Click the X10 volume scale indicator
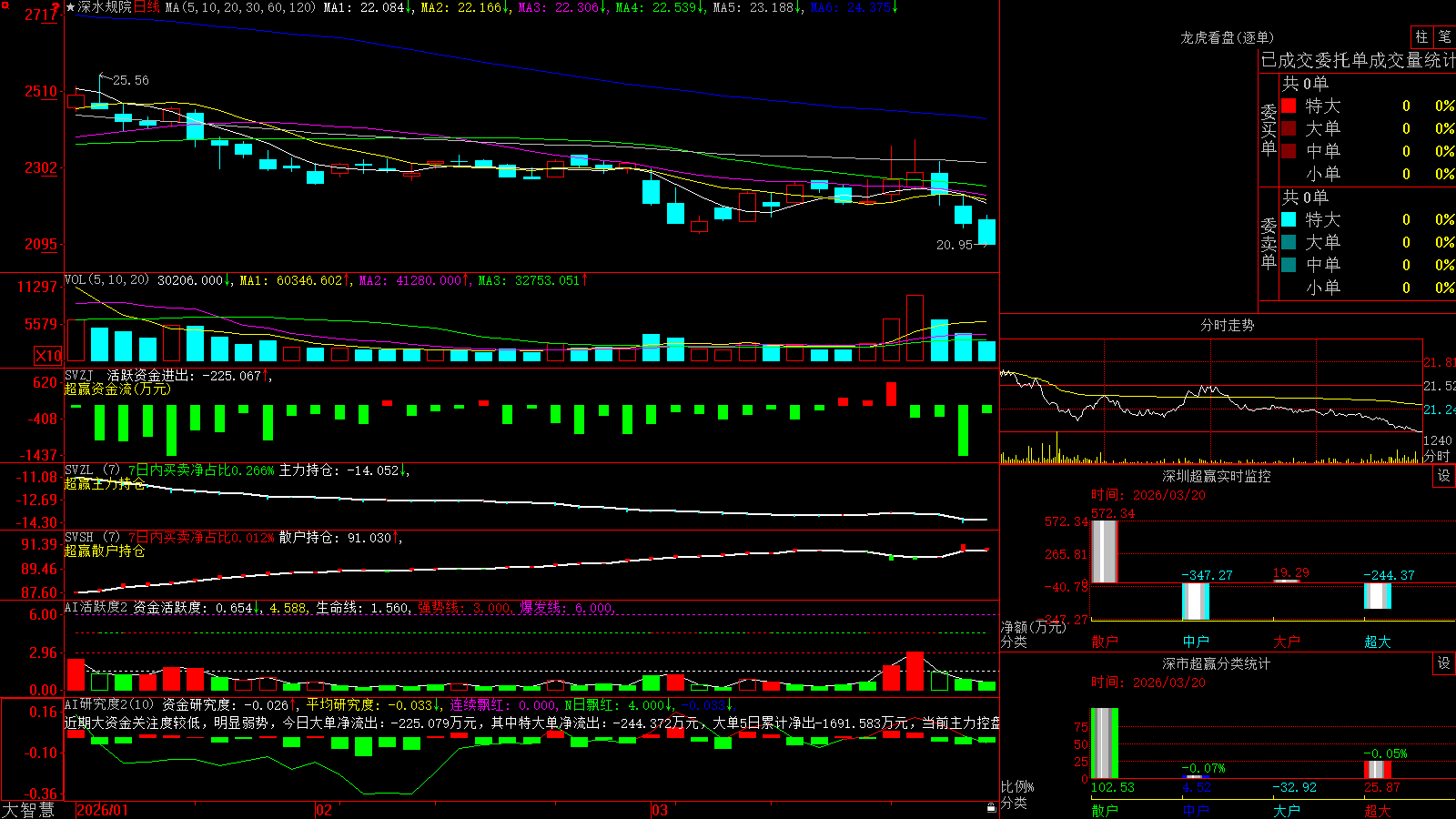 tap(47, 356)
